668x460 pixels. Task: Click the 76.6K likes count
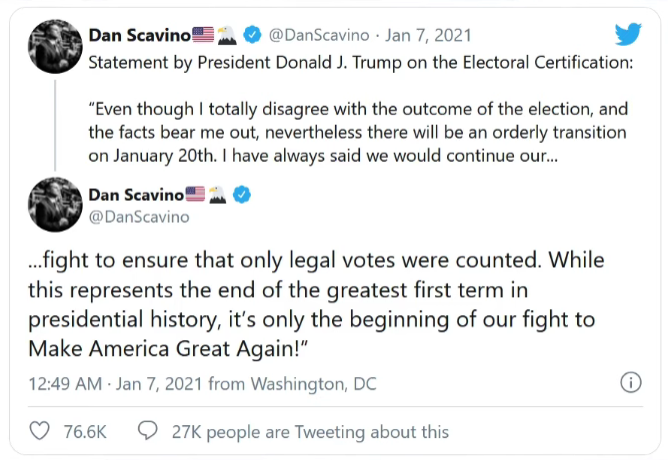pyautogui.click(x=85, y=431)
